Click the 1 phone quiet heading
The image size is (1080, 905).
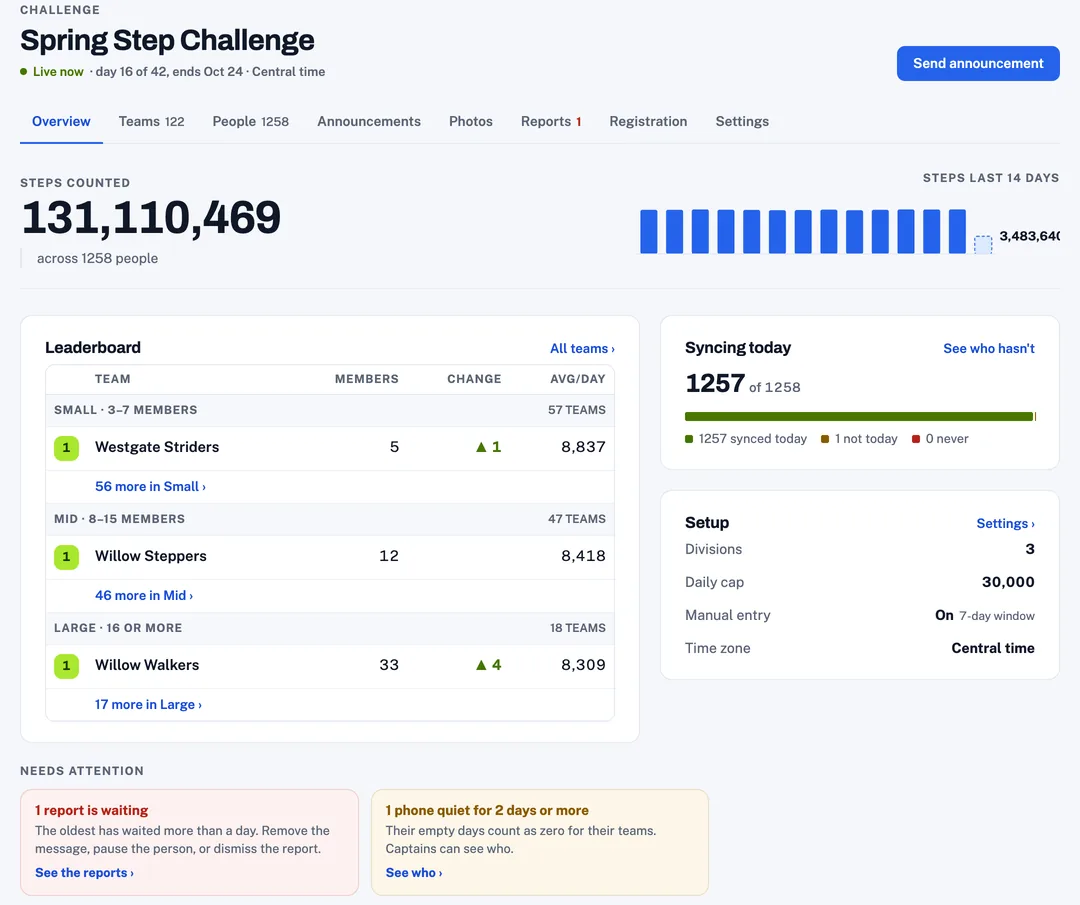click(487, 811)
